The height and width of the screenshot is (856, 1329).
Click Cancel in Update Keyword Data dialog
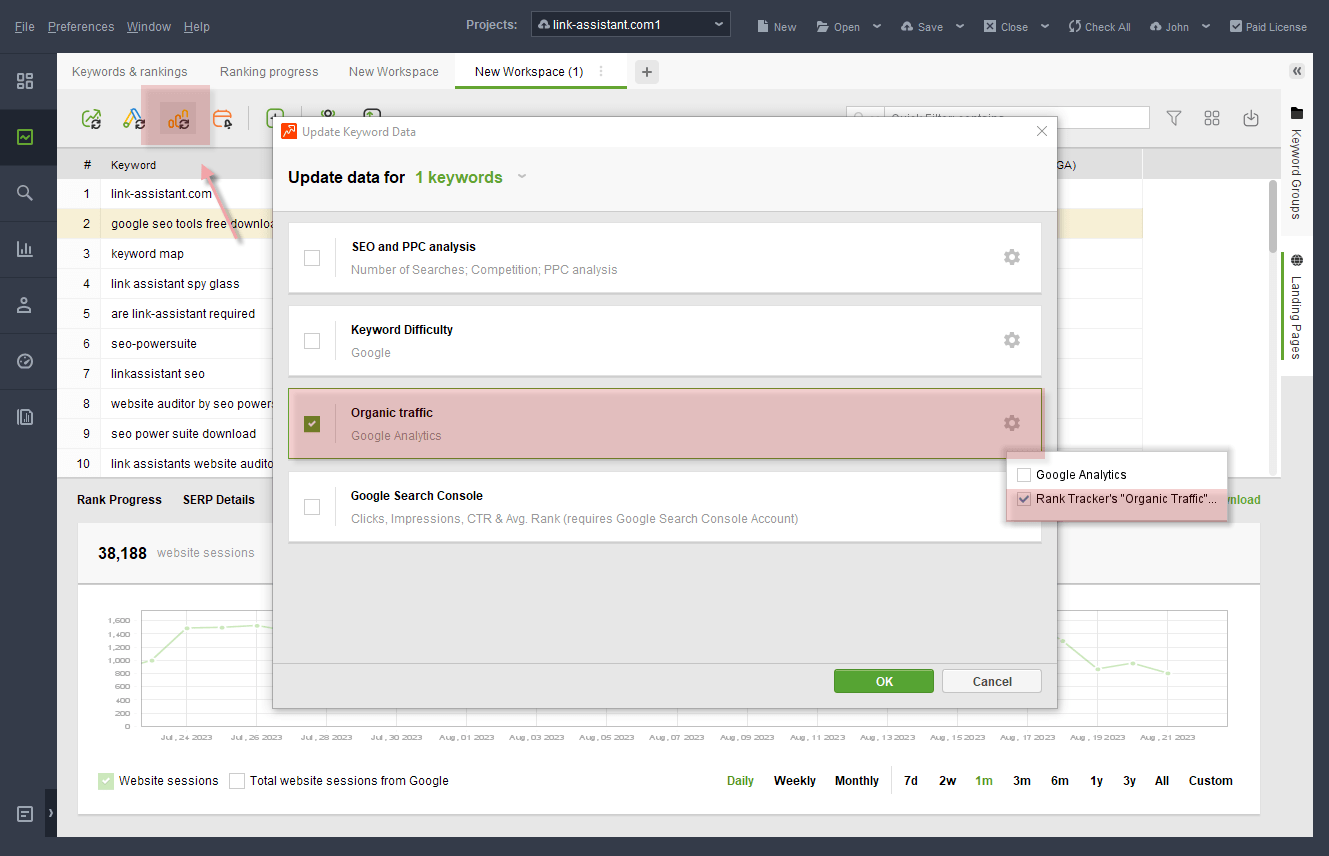[992, 681]
